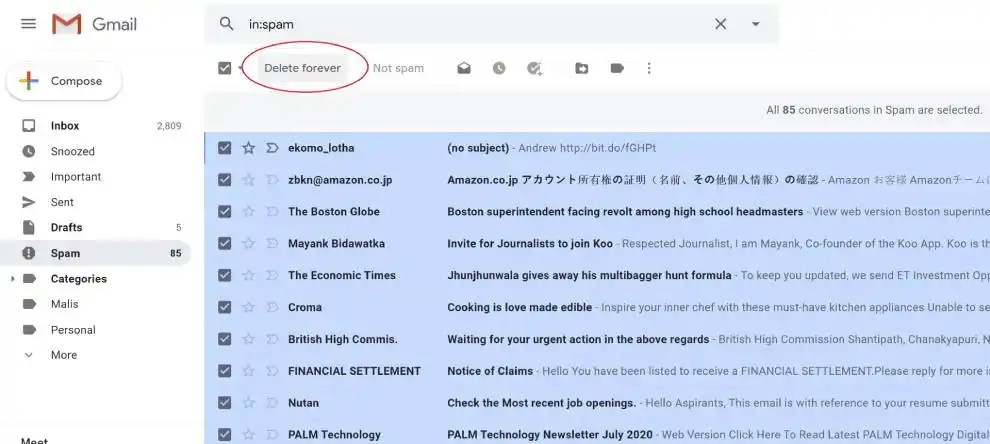The image size is (990, 444).
Task: Toggle importance marker on Economic Times email
Action: click(x=272, y=275)
